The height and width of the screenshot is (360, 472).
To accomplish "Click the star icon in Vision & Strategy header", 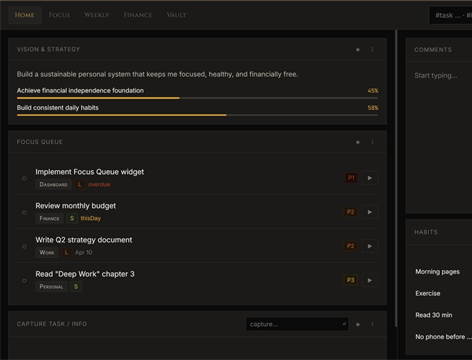I will click(358, 50).
